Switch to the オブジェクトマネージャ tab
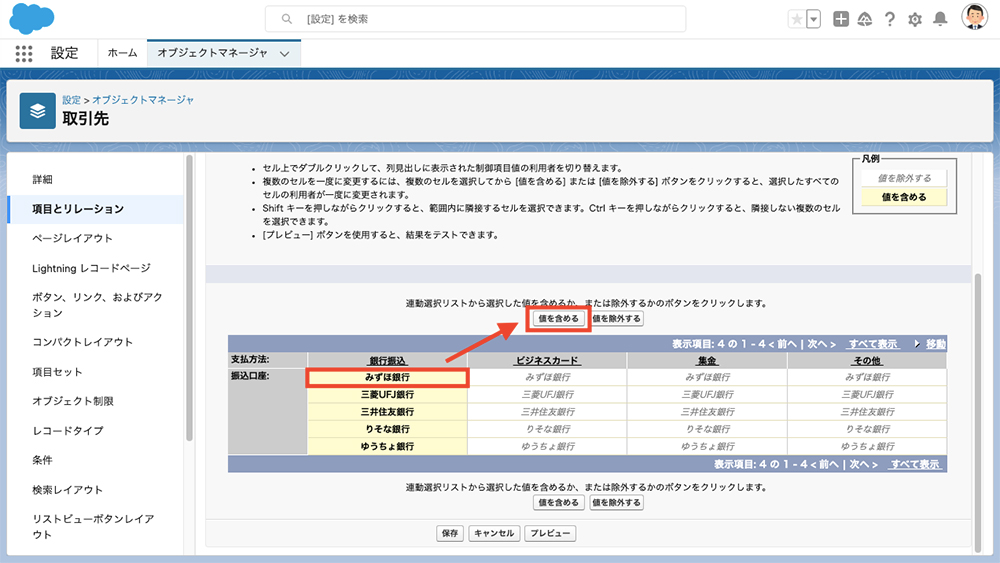This screenshot has height=563, width=1000. click(x=212, y=53)
